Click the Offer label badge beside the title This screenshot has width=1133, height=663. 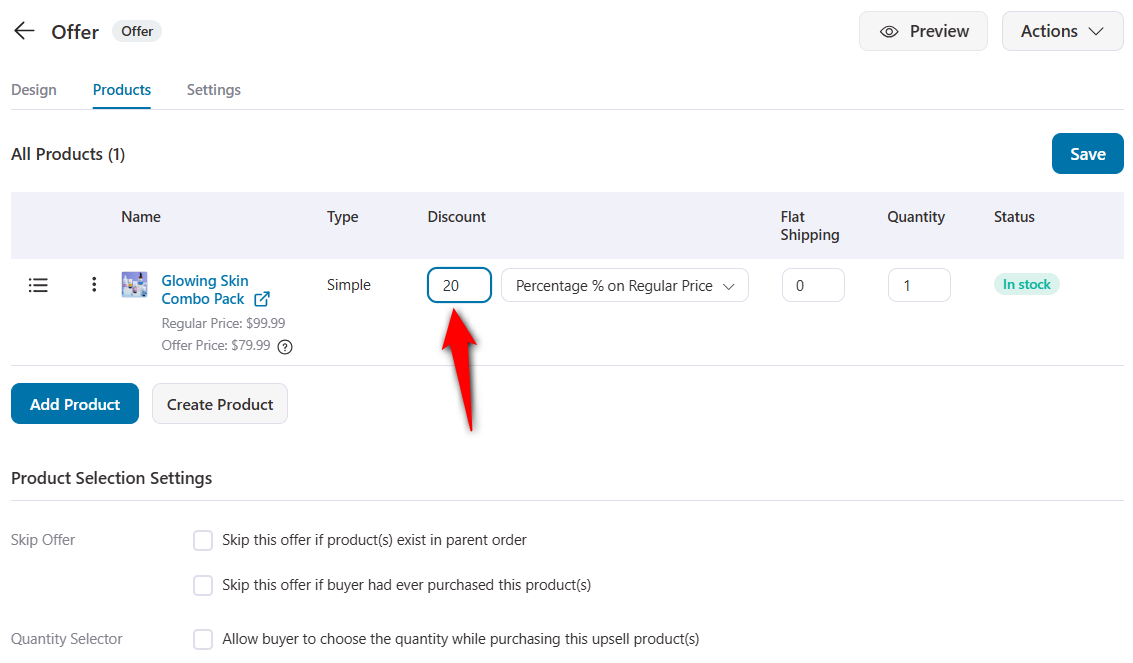click(x=137, y=31)
